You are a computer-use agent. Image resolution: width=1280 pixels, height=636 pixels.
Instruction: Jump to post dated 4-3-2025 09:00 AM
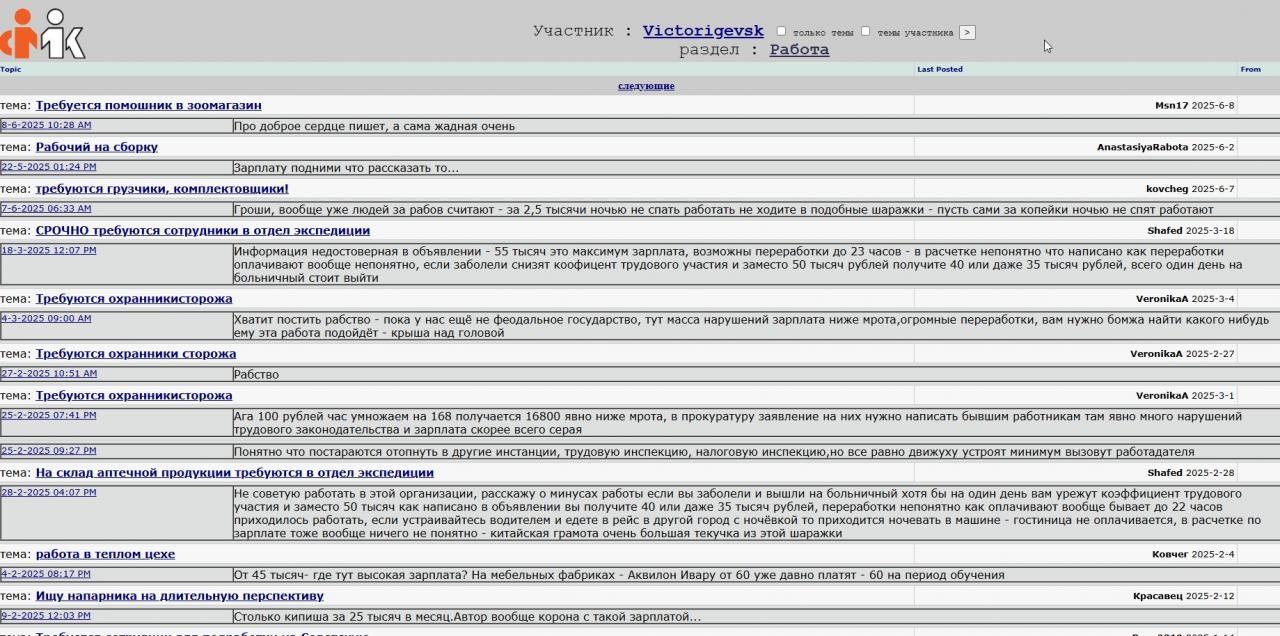pos(46,318)
